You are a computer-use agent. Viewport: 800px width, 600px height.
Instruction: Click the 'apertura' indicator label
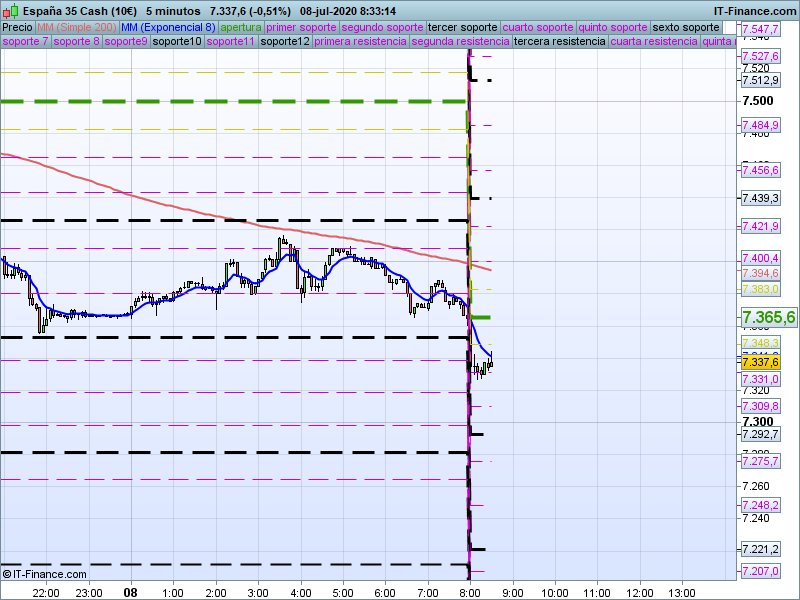tap(241, 27)
